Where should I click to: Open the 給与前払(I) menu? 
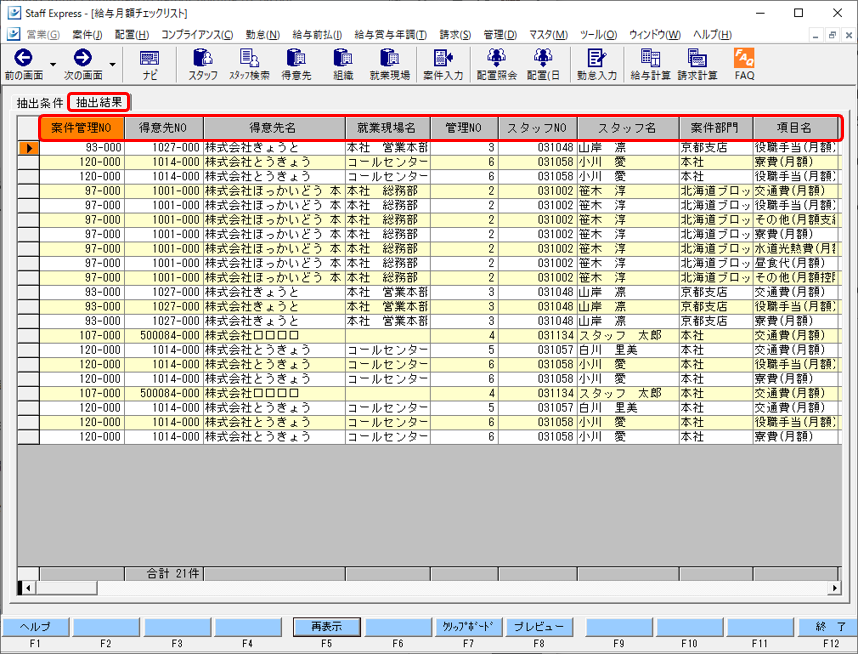tap(317, 34)
